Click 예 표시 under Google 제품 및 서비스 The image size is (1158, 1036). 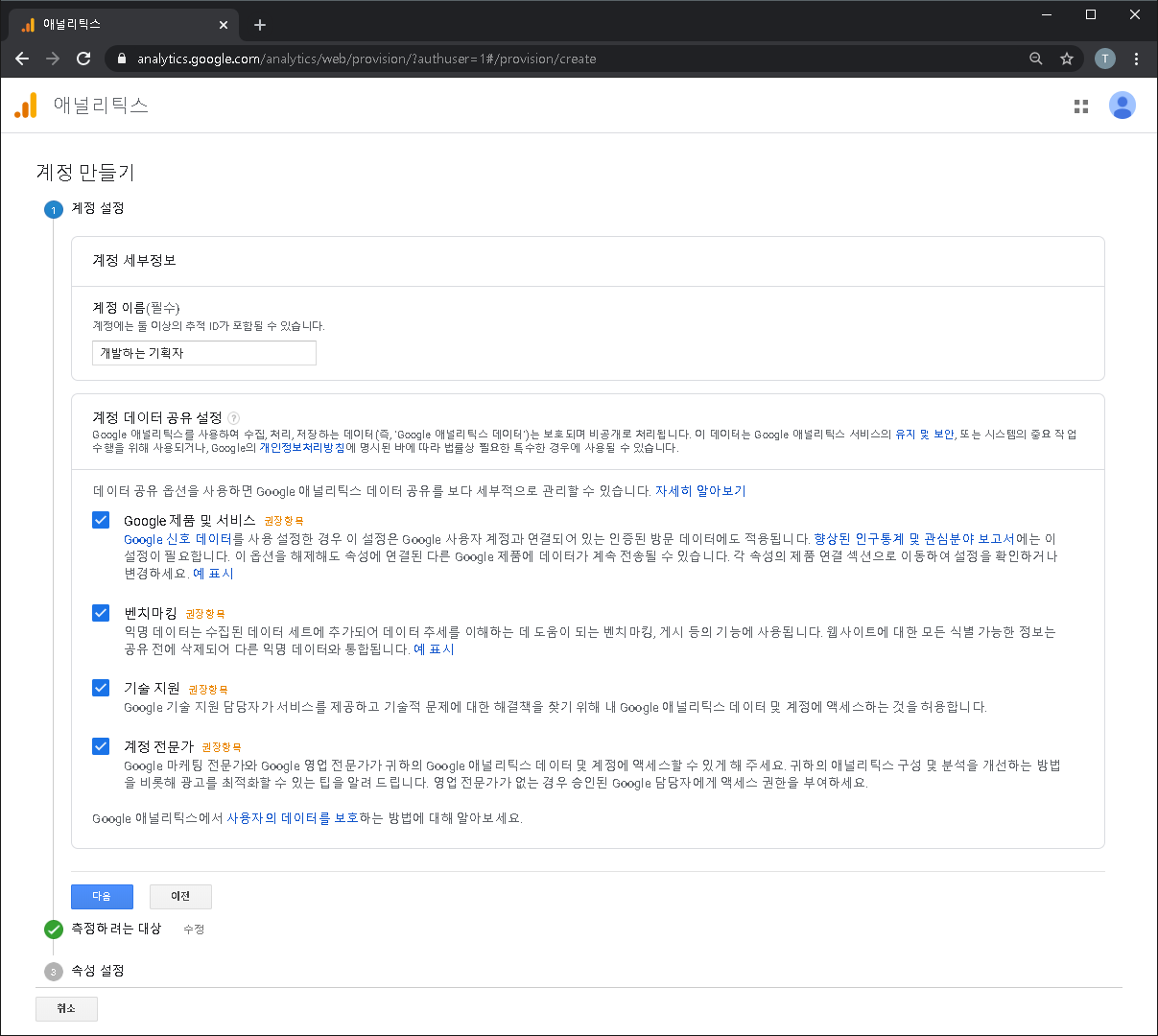213,574
